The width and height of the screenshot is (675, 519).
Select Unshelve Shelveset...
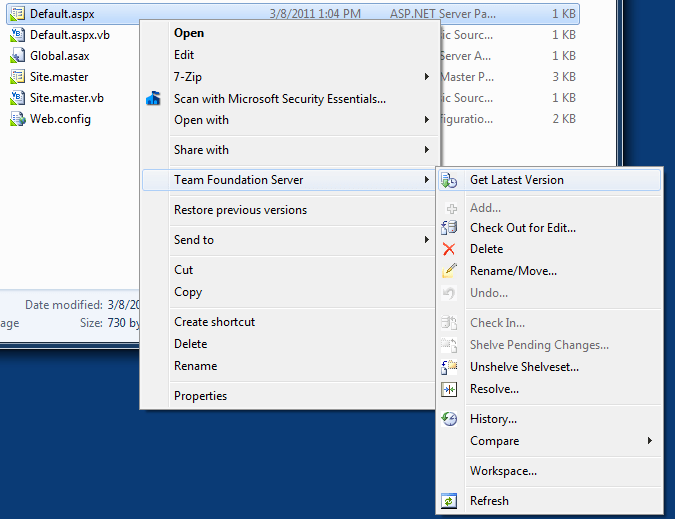(550, 367)
